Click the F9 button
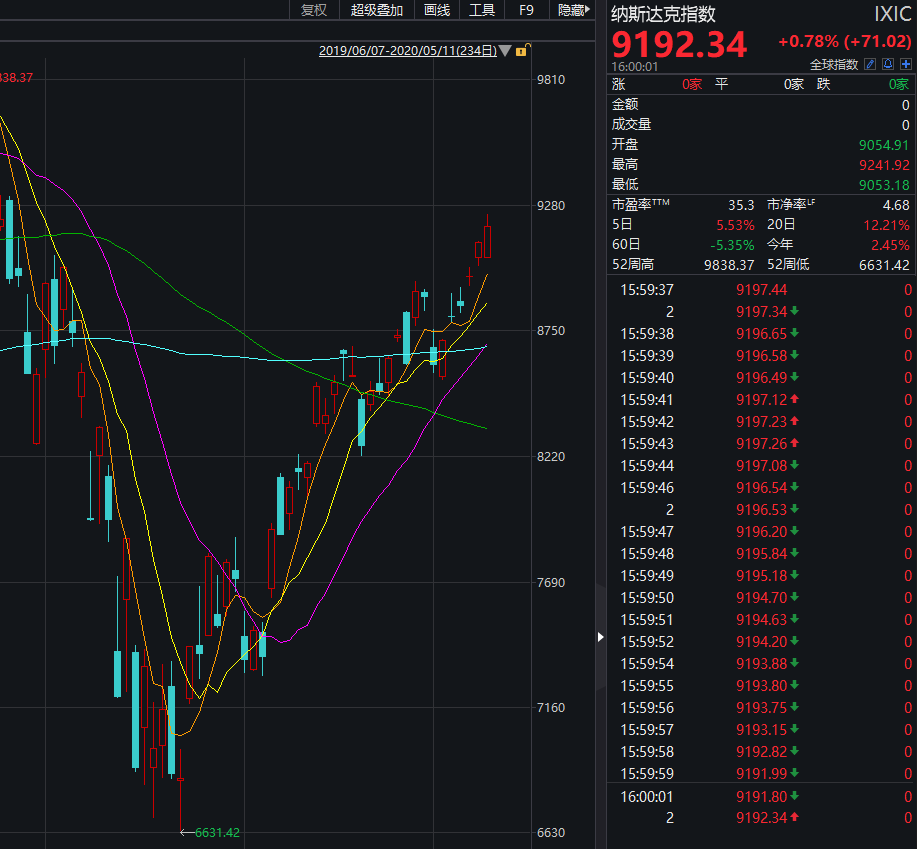This screenshot has width=917, height=849. click(x=526, y=10)
